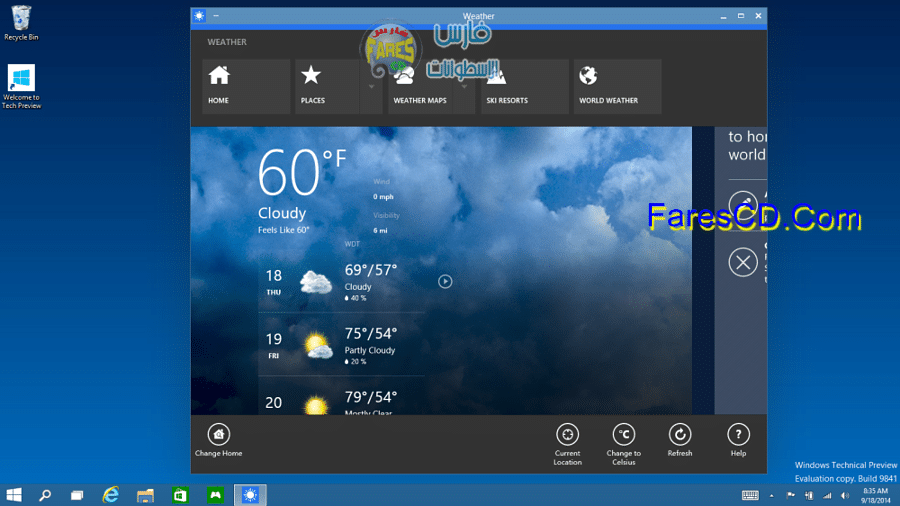Refresh the weather data

pyautogui.click(x=680, y=441)
